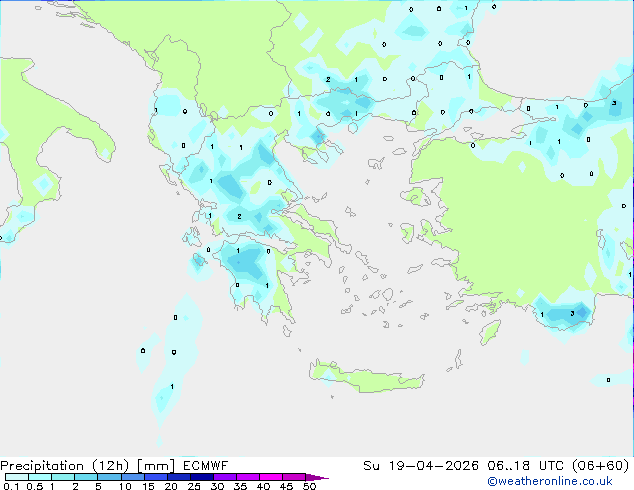Select the 15–20 mm legend color swatch
The image size is (634, 490).
pyautogui.click(x=155, y=477)
